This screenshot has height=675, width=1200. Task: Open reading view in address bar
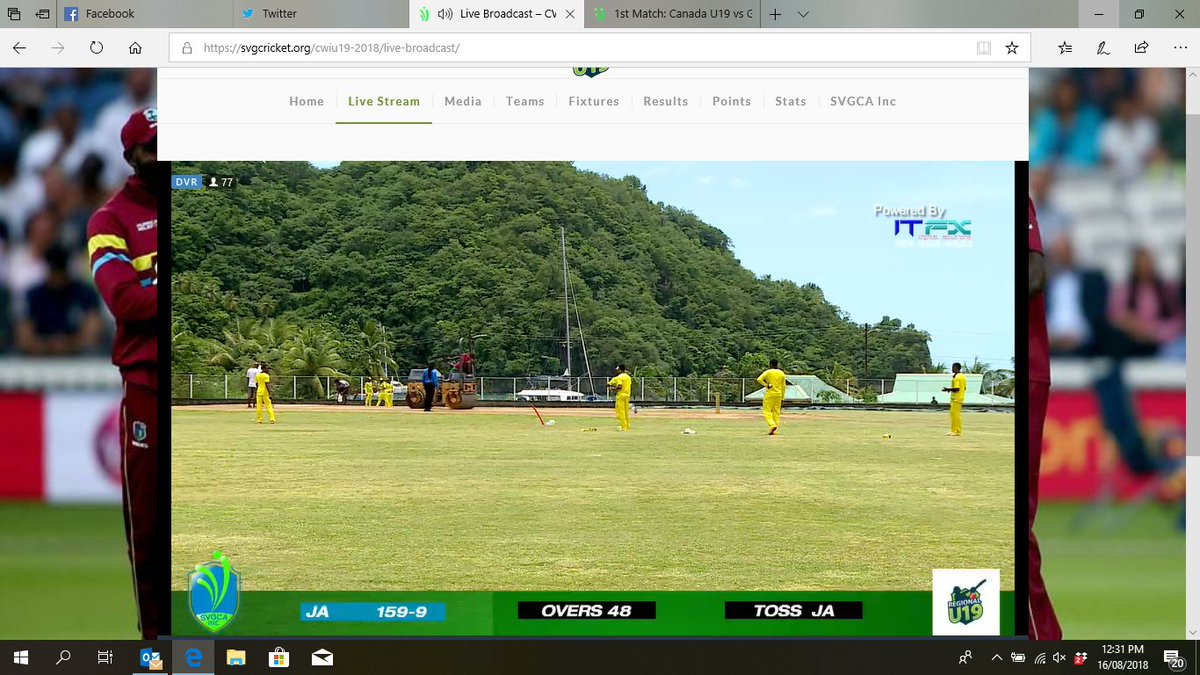coord(984,48)
